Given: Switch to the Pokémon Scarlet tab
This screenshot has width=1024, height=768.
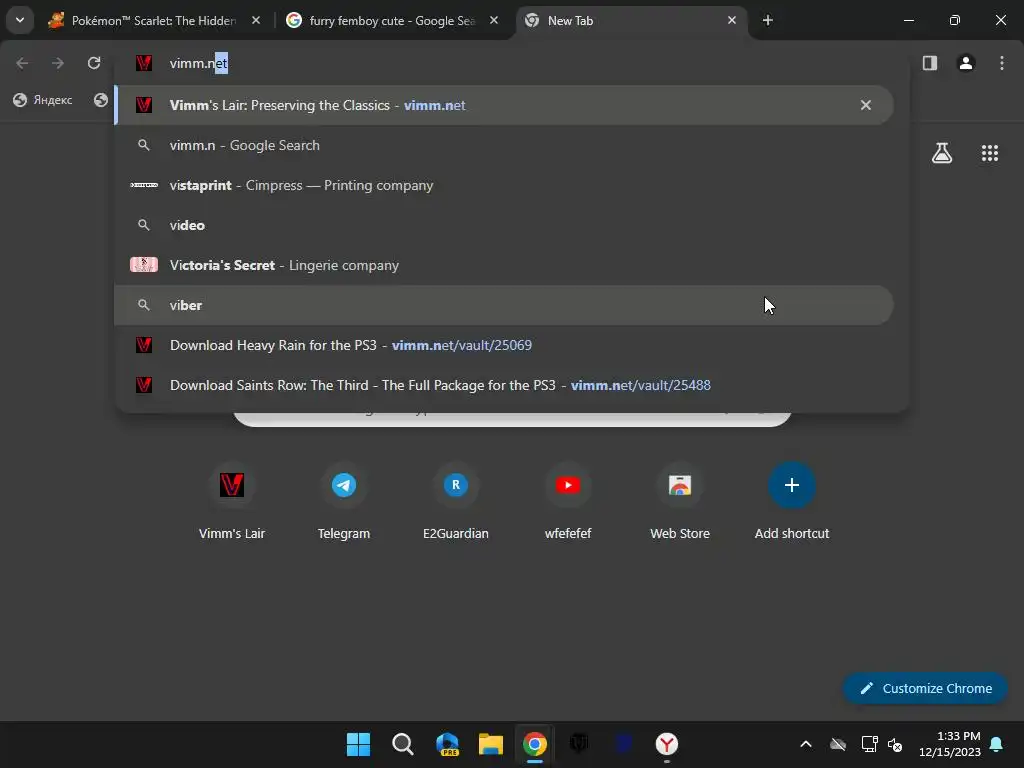Looking at the screenshot, I should 154,21.
